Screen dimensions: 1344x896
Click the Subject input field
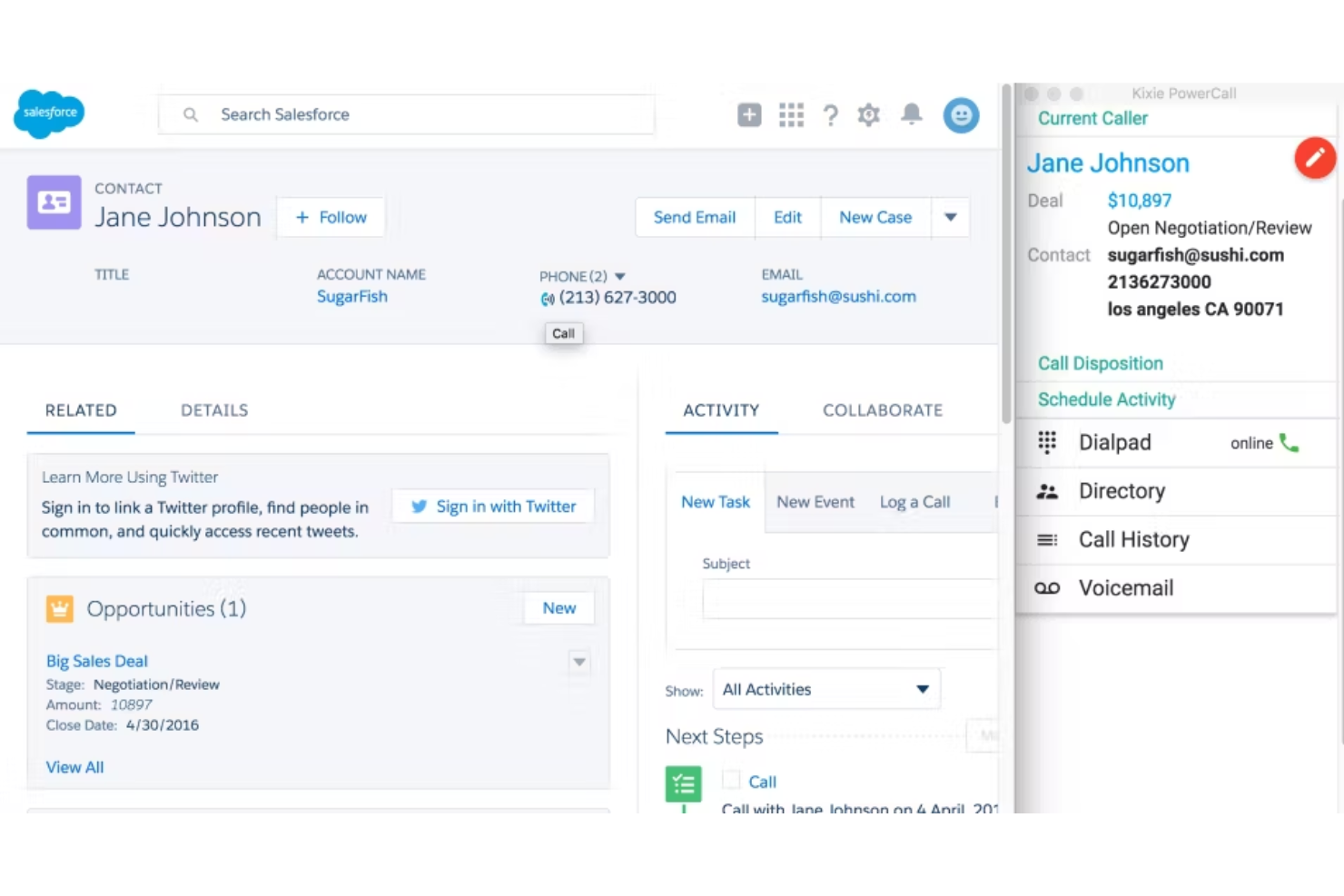coord(849,599)
